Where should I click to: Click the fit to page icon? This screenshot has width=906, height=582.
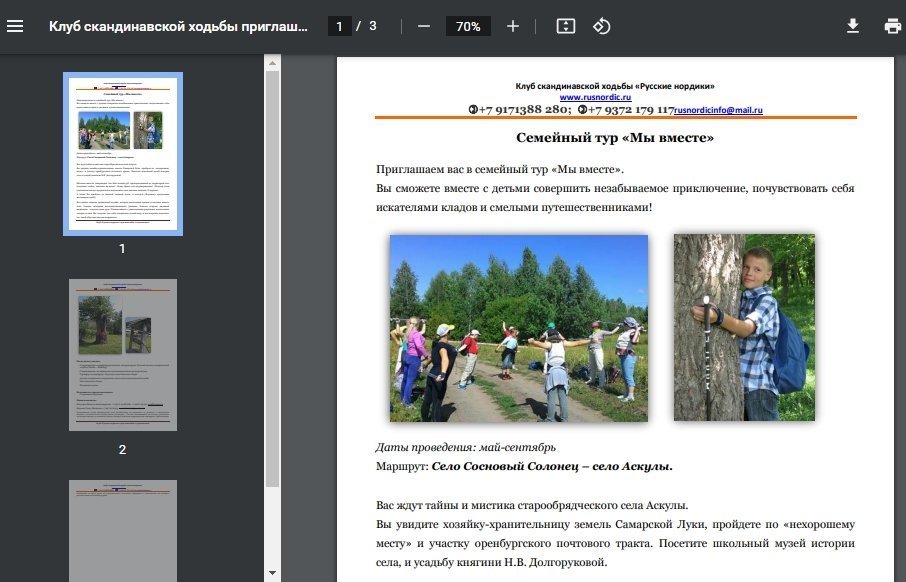click(x=566, y=26)
